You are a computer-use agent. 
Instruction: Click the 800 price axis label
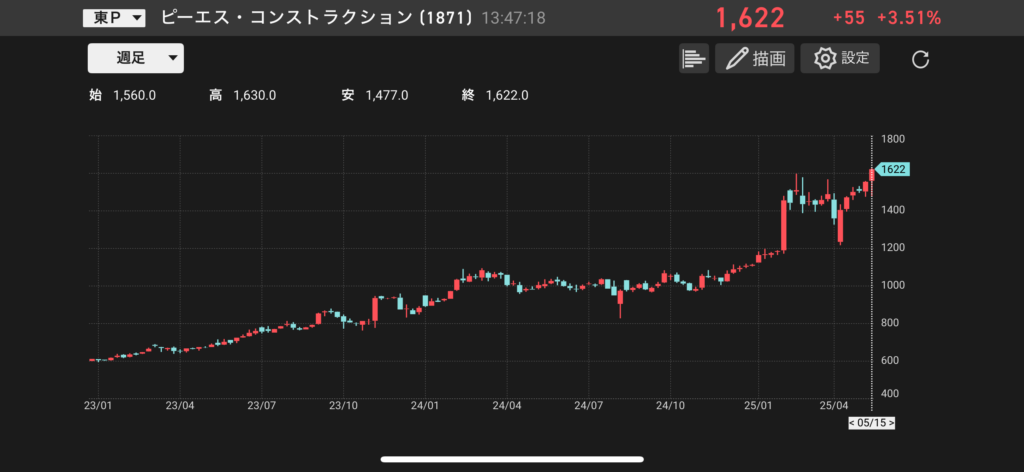[889, 323]
